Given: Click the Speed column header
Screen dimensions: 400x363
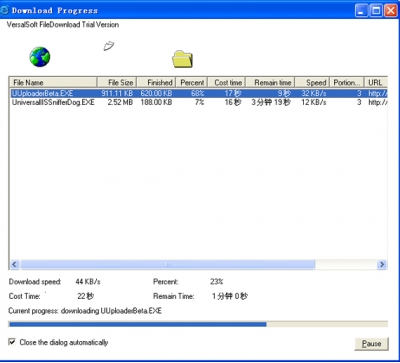Looking at the screenshot, I should (x=312, y=82).
